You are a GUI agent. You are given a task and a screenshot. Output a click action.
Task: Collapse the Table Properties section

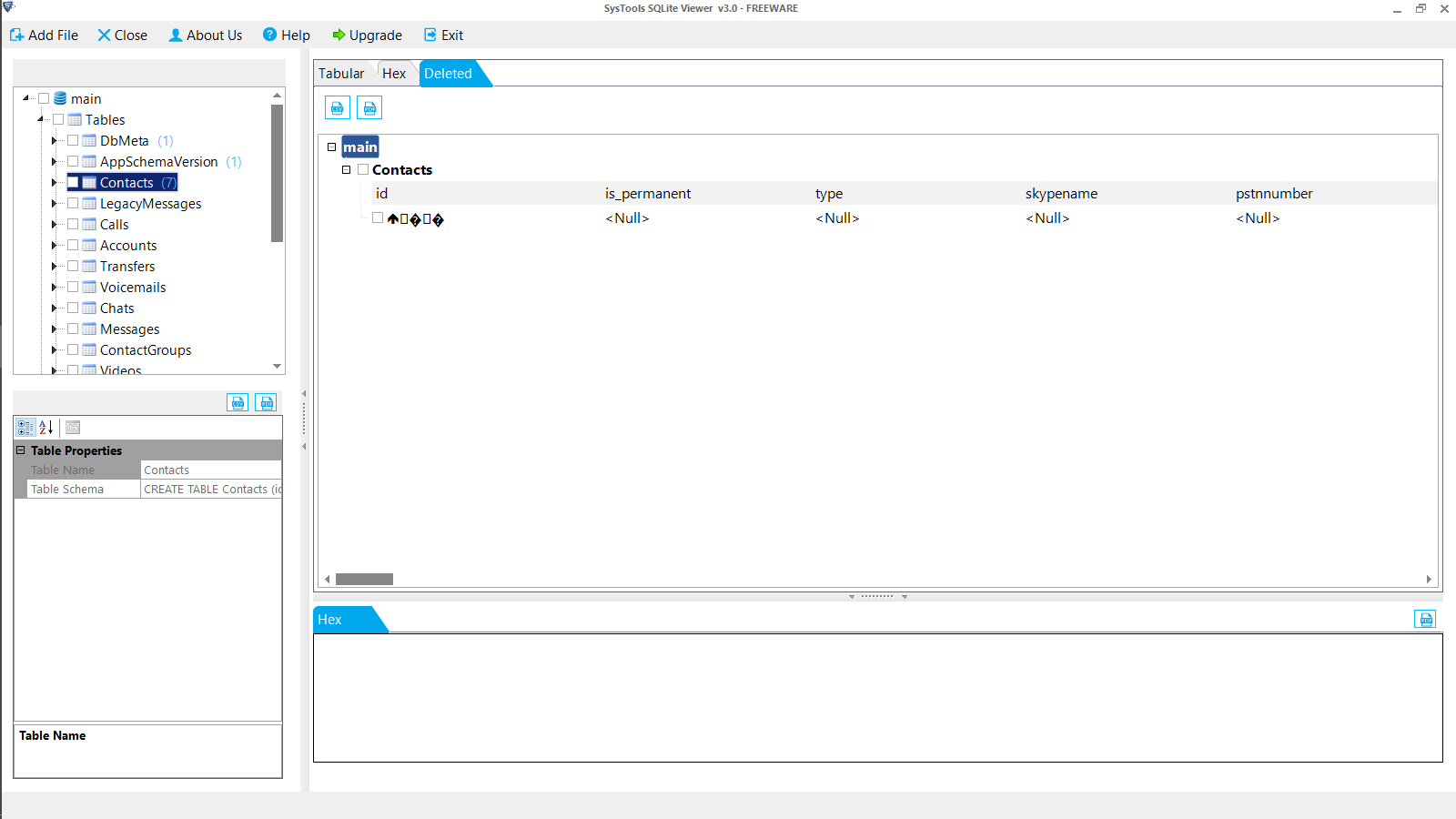(x=21, y=450)
